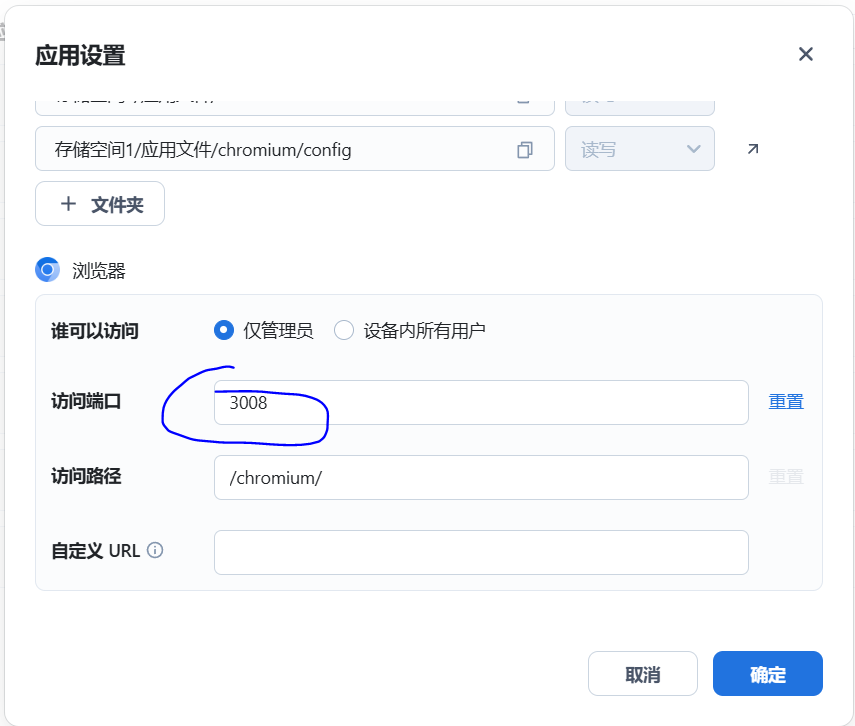Confirm settings with 确定 button

point(768,674)
